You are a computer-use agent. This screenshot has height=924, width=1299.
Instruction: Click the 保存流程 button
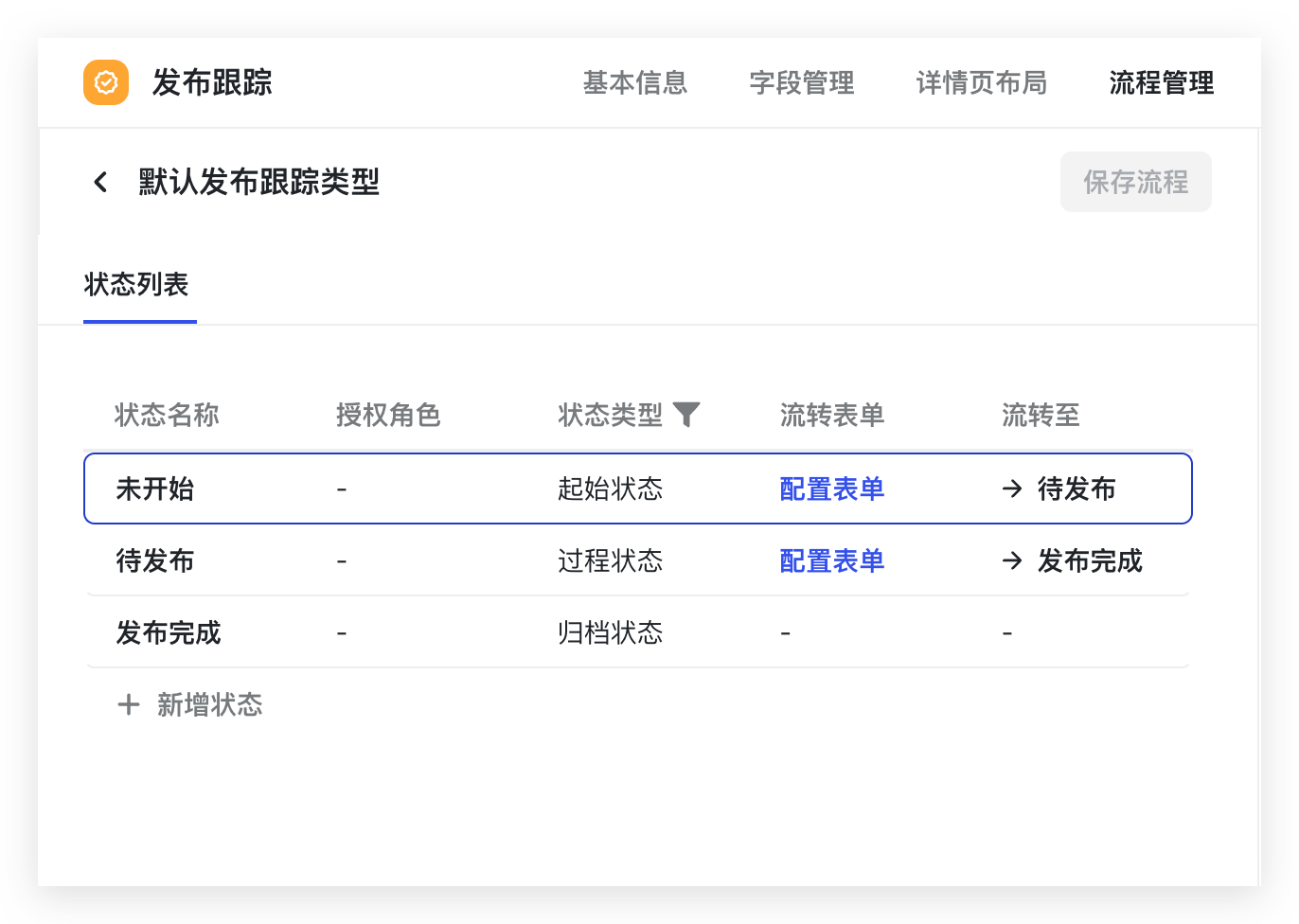point(1136,182)
